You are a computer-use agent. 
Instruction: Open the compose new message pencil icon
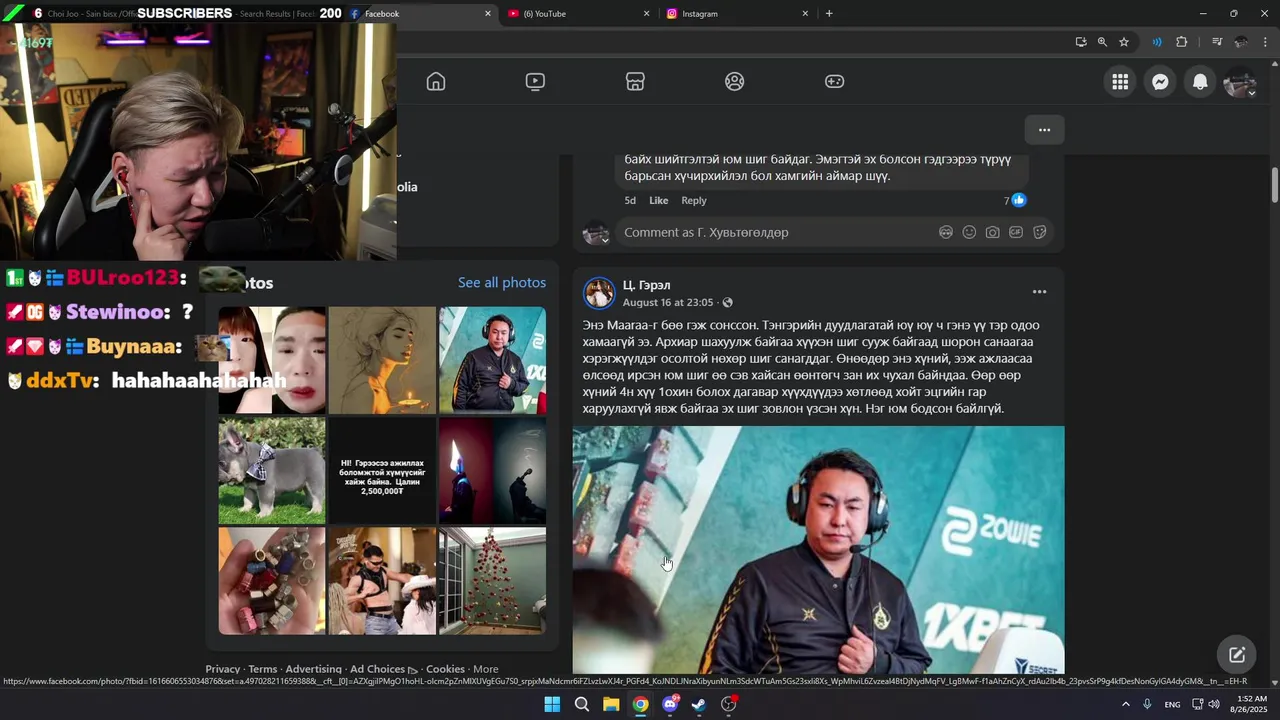(x=1237, y=655)
